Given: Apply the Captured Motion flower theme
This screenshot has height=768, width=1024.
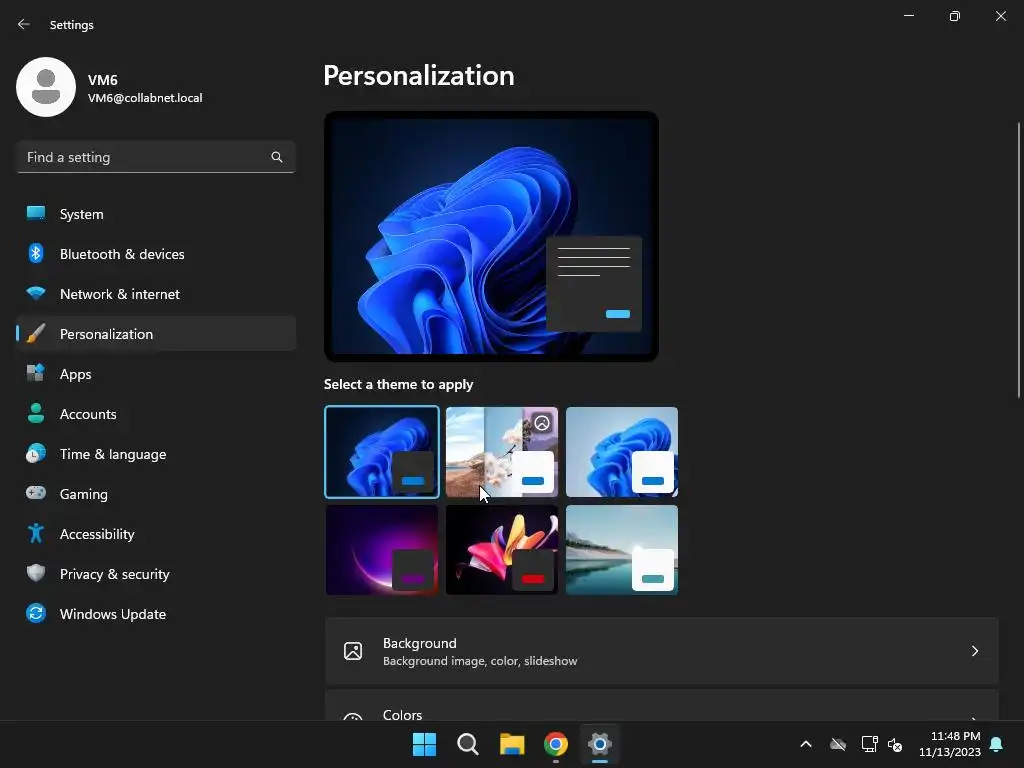Looking at the screenshot, I should [502, 550].
